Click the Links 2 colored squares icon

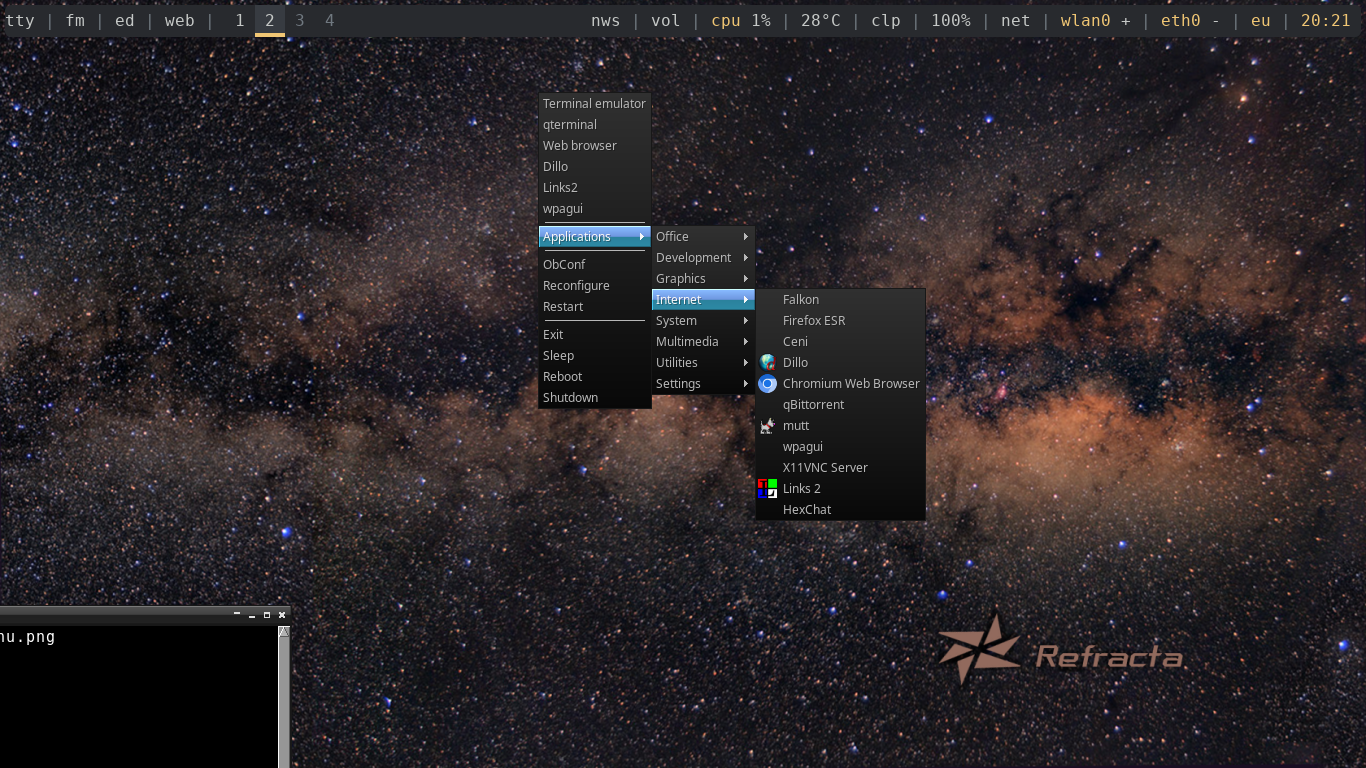[x=767, y=488]
